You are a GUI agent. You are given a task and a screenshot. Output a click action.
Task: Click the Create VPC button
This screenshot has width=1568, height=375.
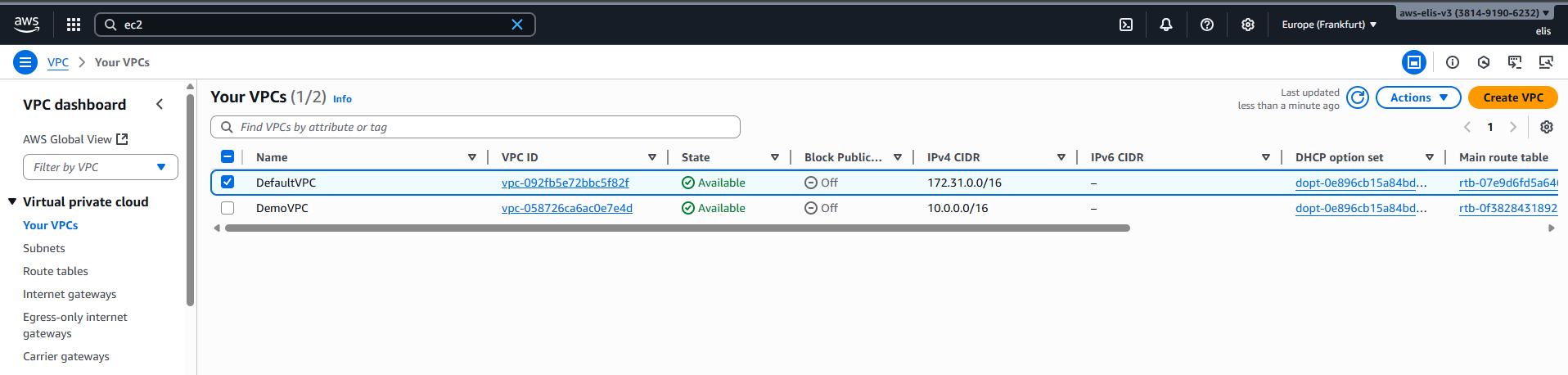[x=1513, y=97]
